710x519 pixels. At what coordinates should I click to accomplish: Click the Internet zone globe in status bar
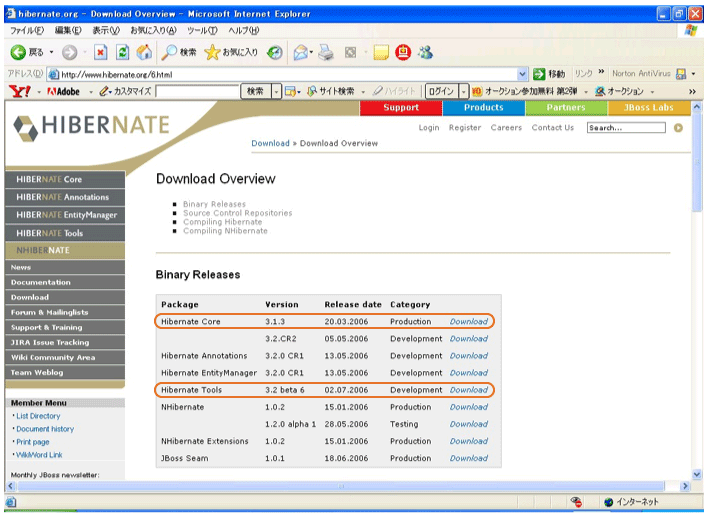[609, 502]
